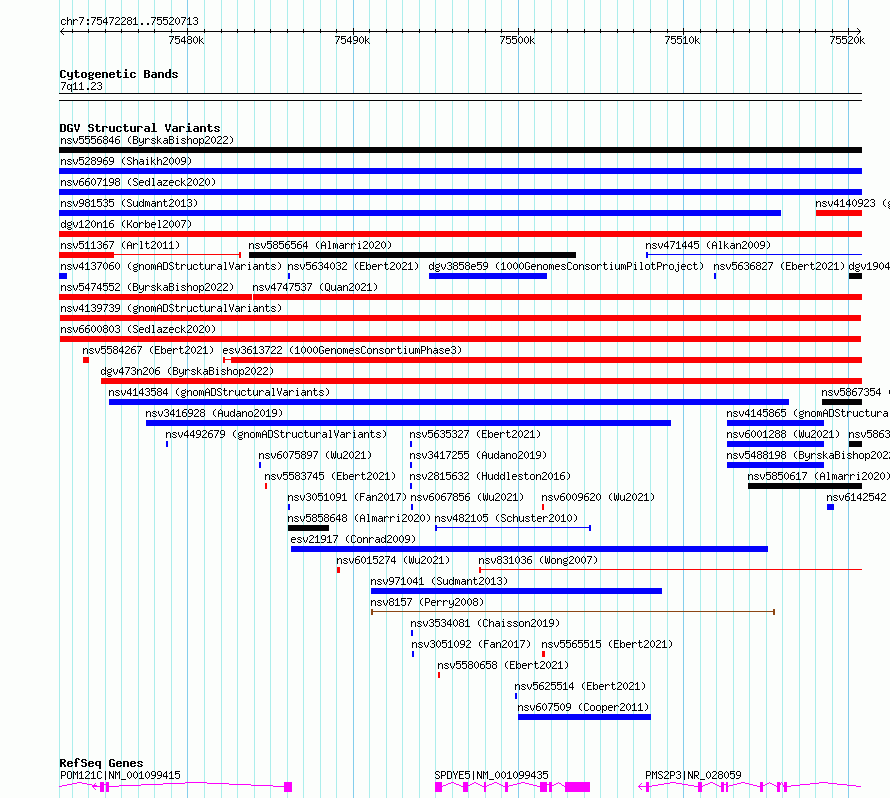
Task: Click nsv4139739 (gnomADStructuralVariants) label
Action: (171, 308)
